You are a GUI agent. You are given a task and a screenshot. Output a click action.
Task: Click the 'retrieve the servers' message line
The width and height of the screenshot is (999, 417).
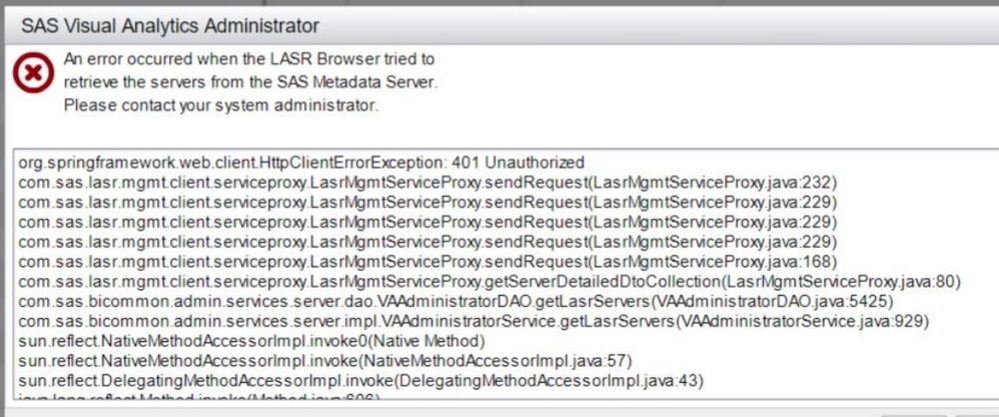pos(250,82)
